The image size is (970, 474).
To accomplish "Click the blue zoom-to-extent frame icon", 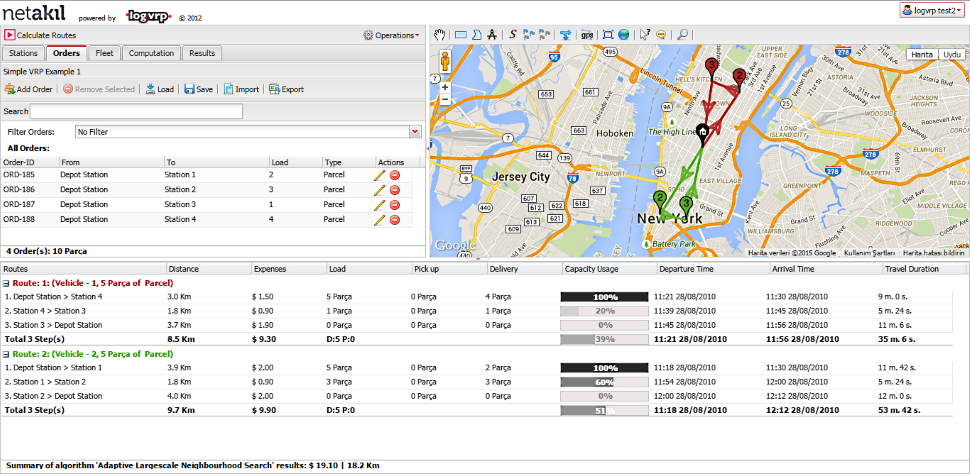I will (x=608, y=35).
